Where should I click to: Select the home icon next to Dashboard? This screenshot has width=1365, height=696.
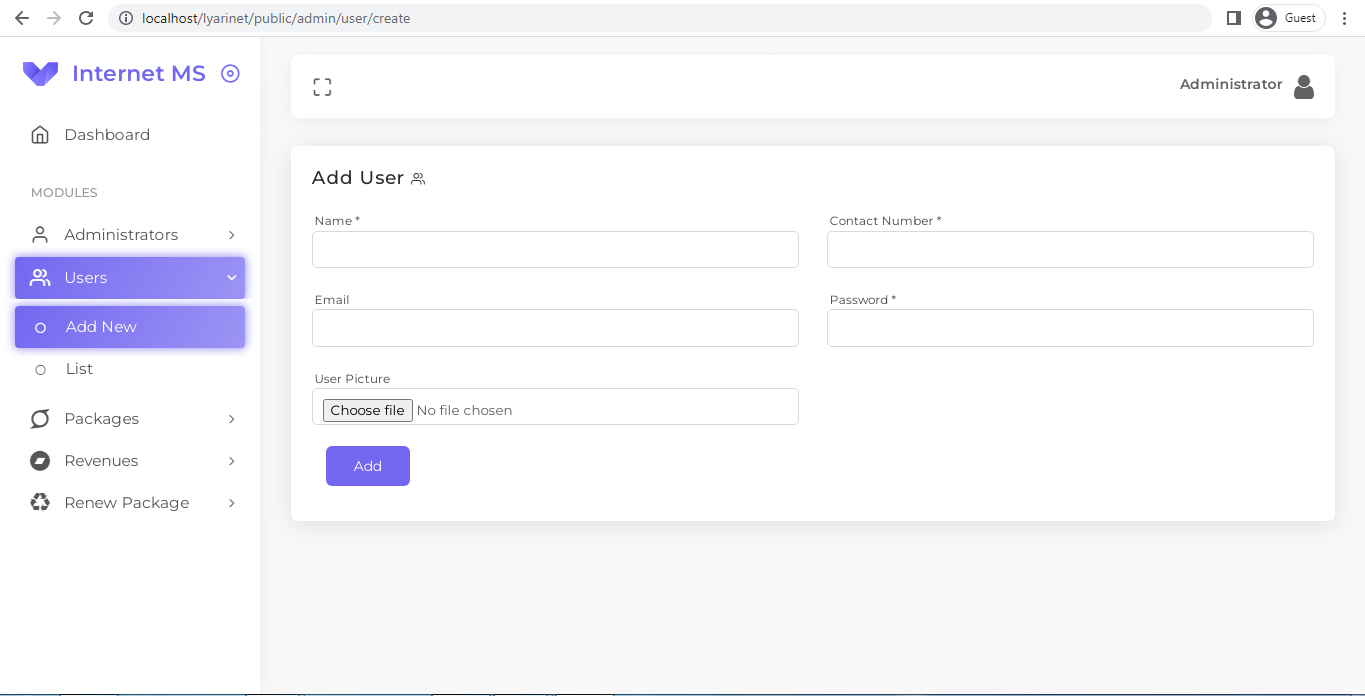(x=40, y=134)
